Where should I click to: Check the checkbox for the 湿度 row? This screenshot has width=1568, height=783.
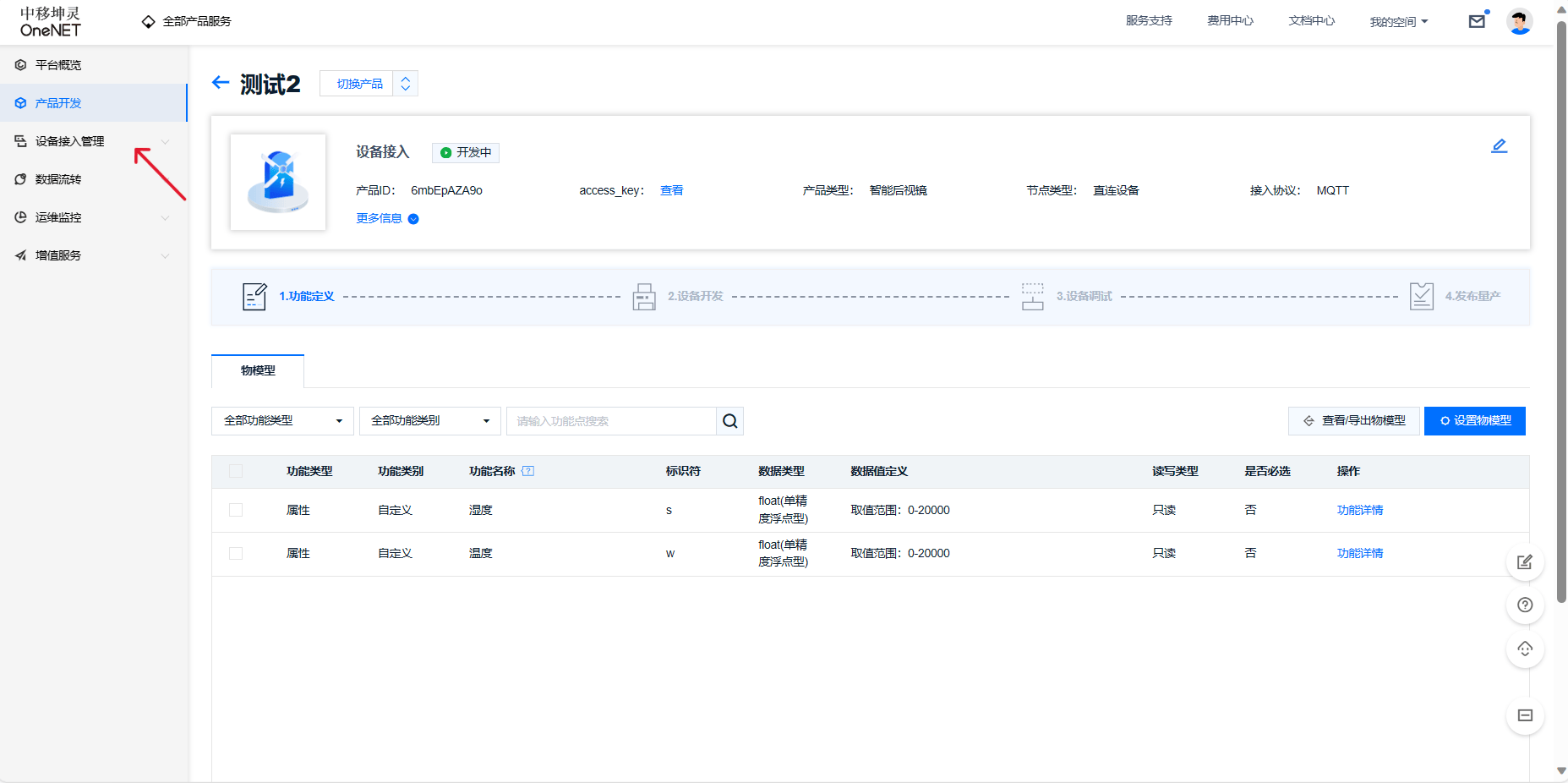[x=236, y=509]
